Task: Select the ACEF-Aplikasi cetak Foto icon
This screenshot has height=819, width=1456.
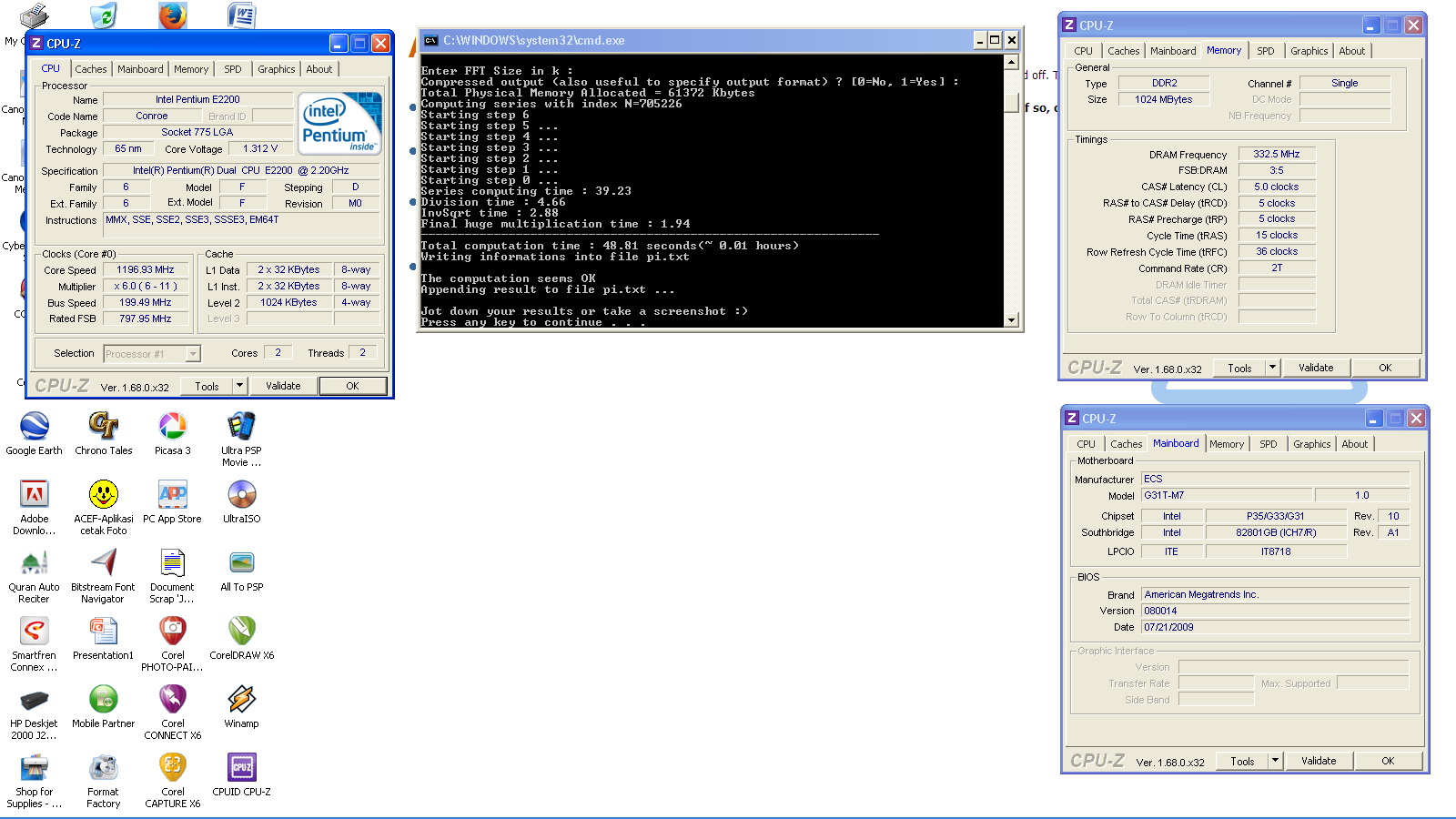Action: point(104,494)
